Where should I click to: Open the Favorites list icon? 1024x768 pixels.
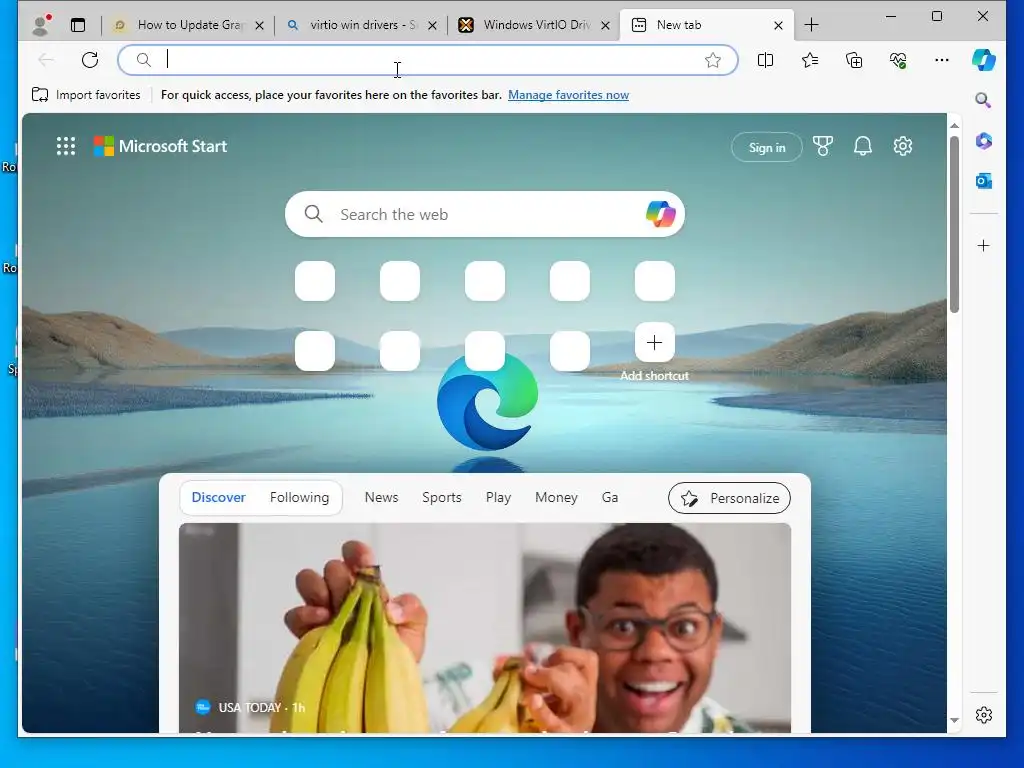810,60
